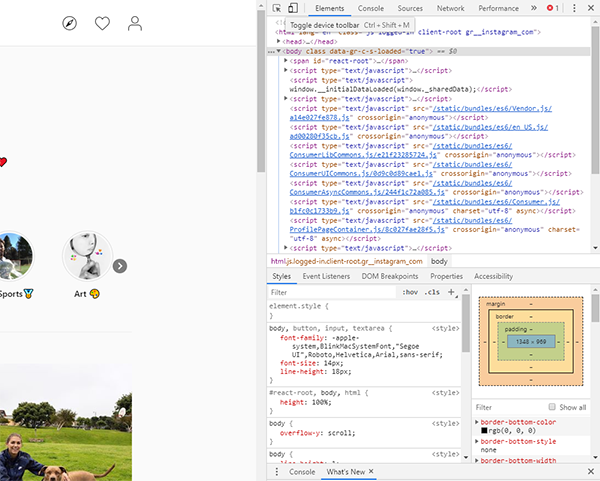Switch to the Network tab

(450, 8)
